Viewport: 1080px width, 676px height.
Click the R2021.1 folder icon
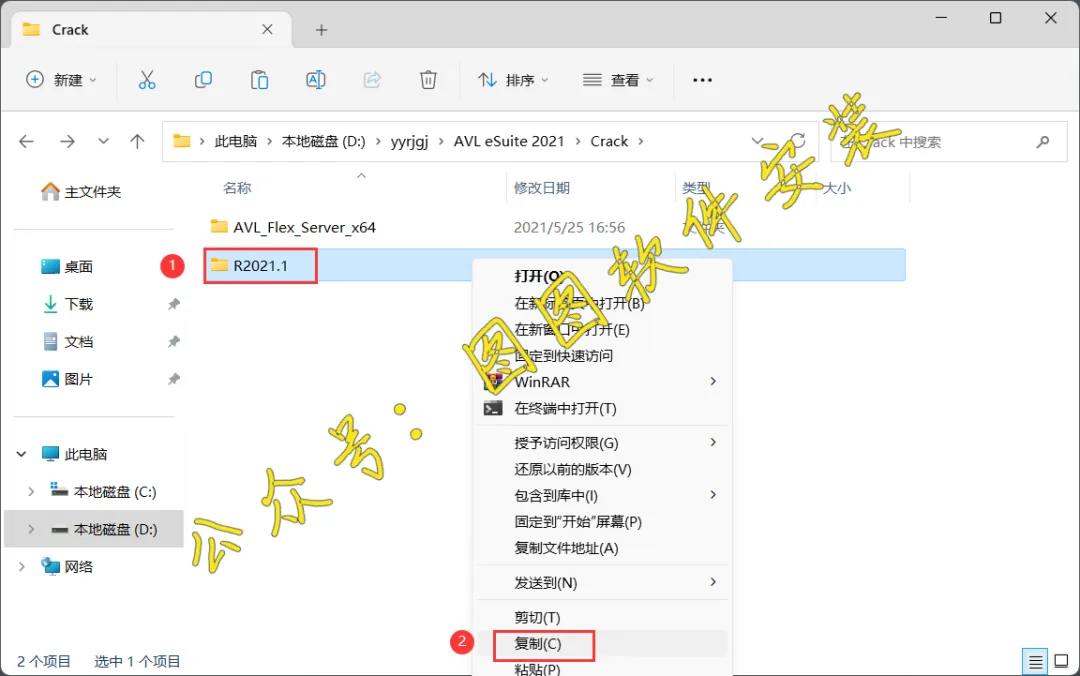(x=219, y=265)
